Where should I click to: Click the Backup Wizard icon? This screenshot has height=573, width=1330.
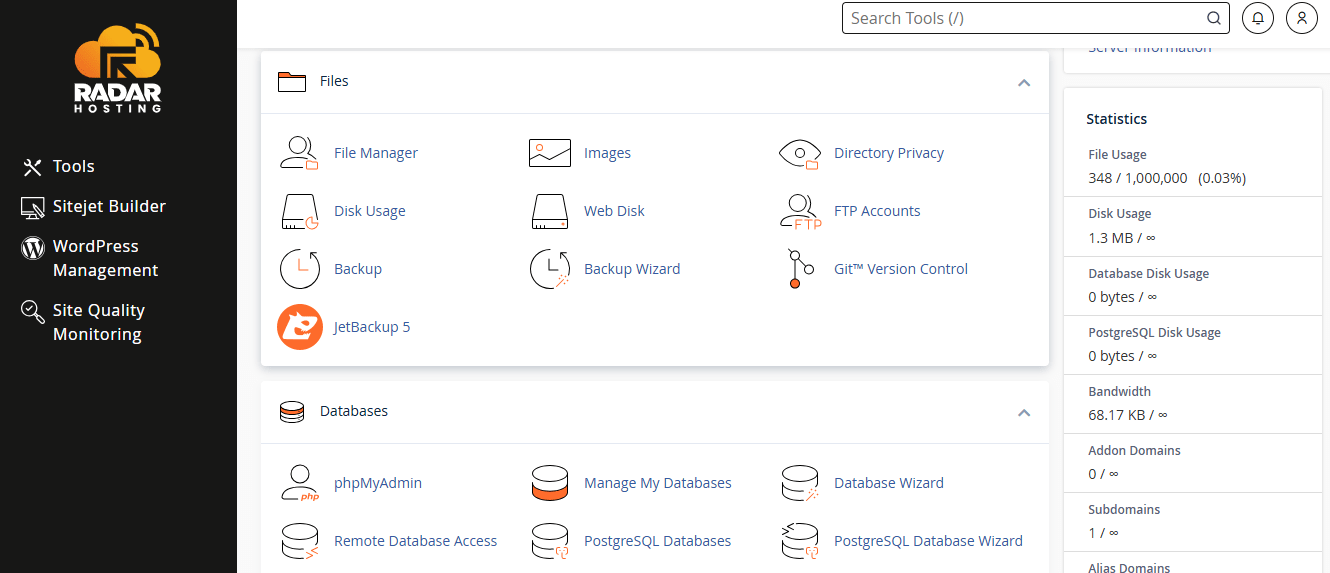(549, 269)
